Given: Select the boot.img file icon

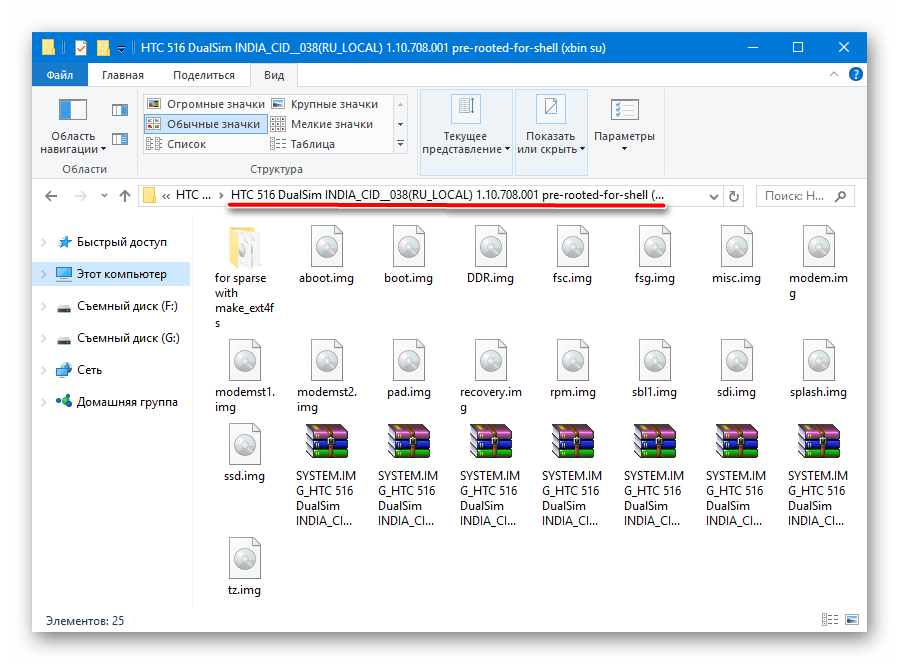Looking at the screenshot, I should click(x=408, y=247).
